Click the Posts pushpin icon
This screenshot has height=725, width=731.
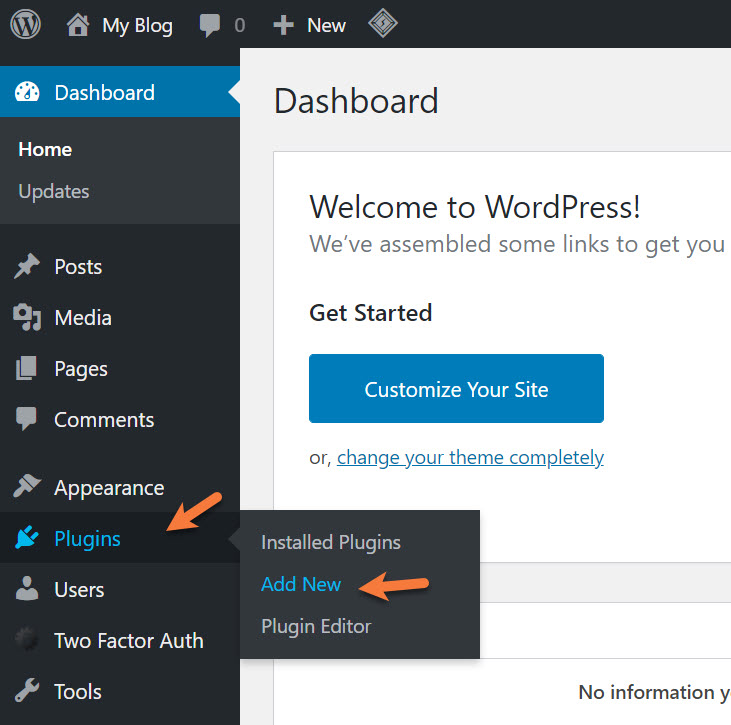(27, 267)
